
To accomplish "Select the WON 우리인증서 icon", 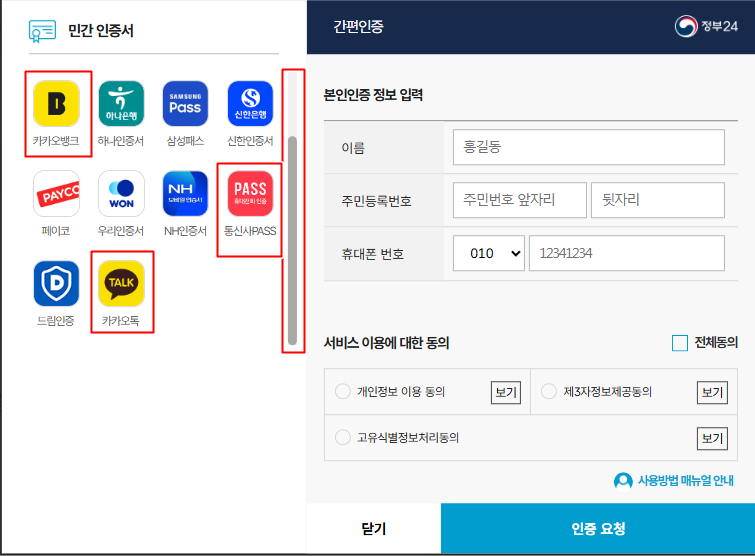I will (121, 194).
